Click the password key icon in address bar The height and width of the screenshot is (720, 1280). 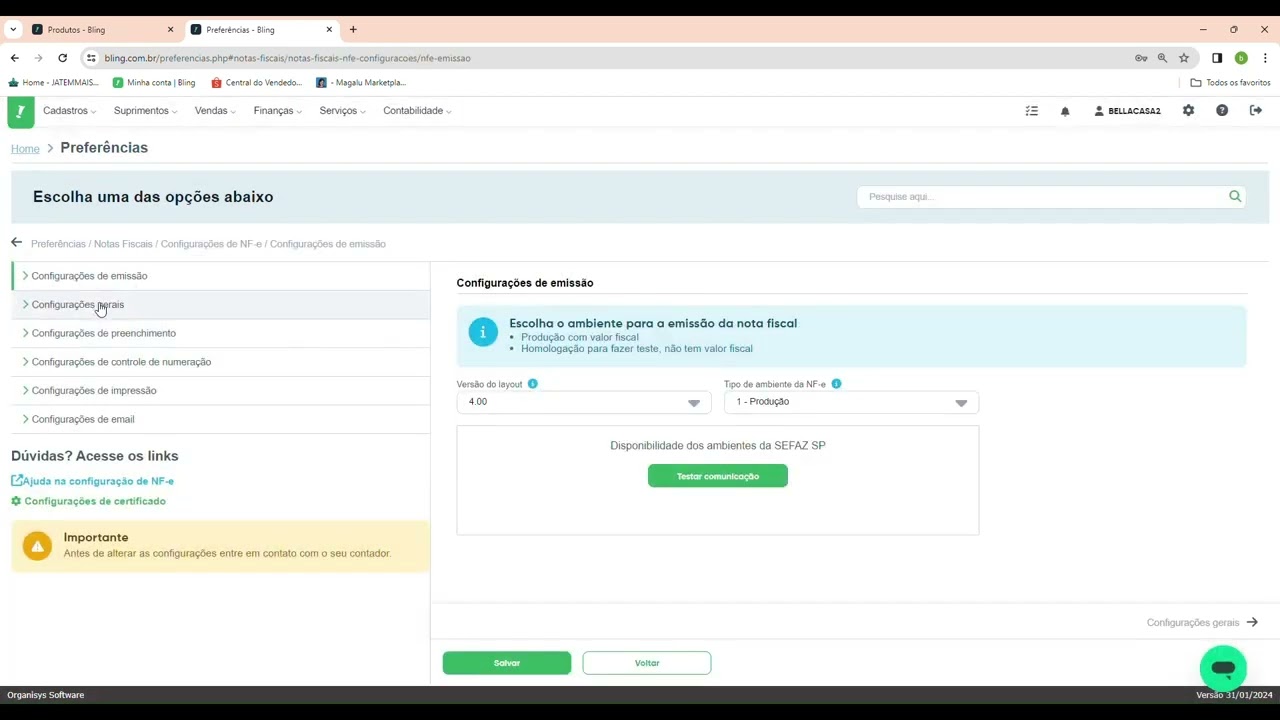click(x=1141, y=58)
